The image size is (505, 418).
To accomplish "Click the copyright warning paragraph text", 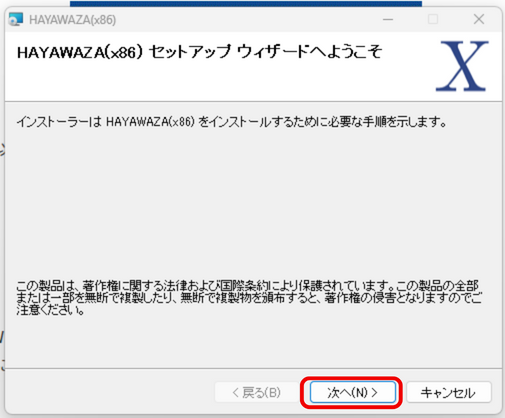I will [x=249, y=297].
